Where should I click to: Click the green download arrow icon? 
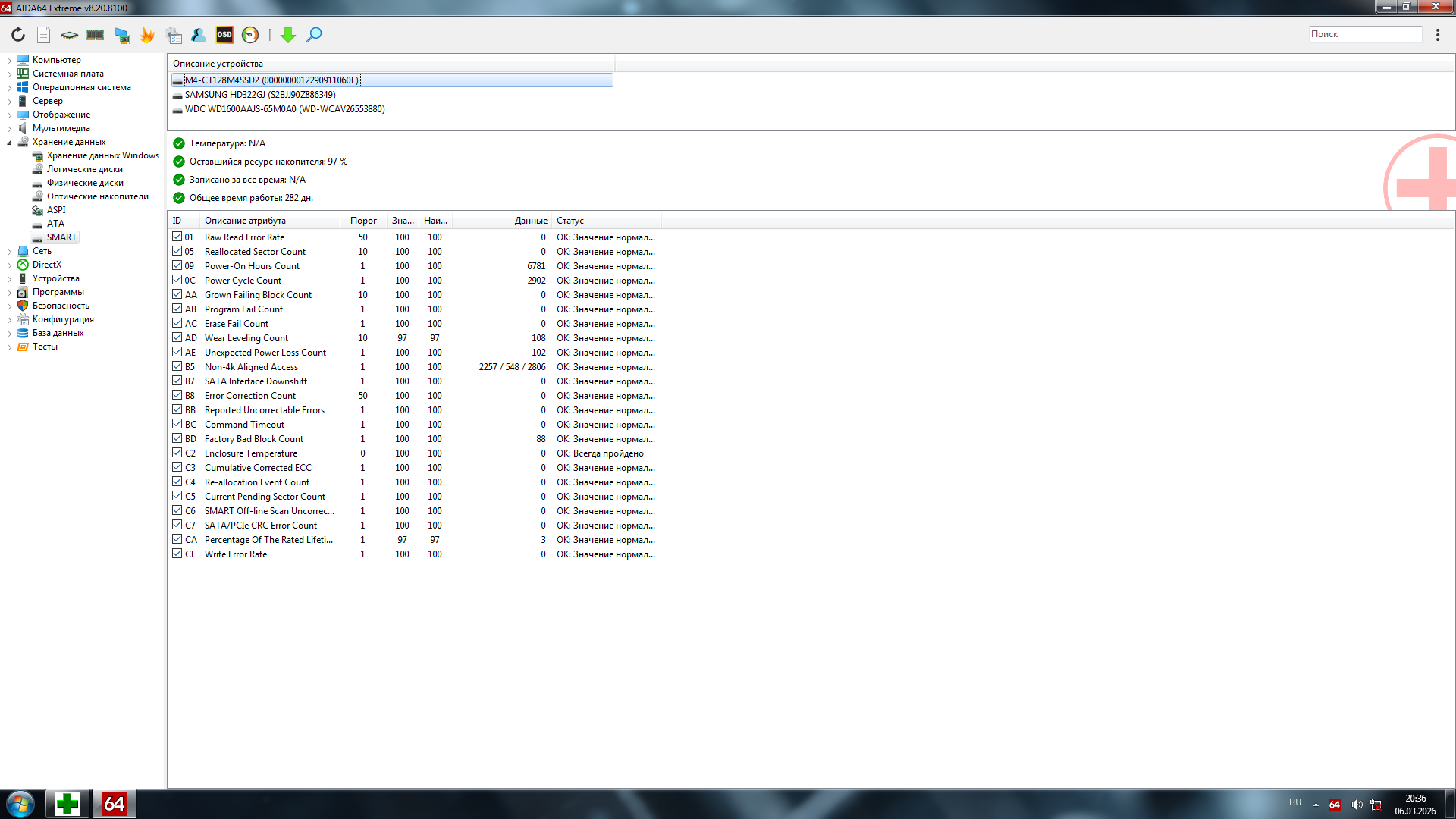pos(288,35)
